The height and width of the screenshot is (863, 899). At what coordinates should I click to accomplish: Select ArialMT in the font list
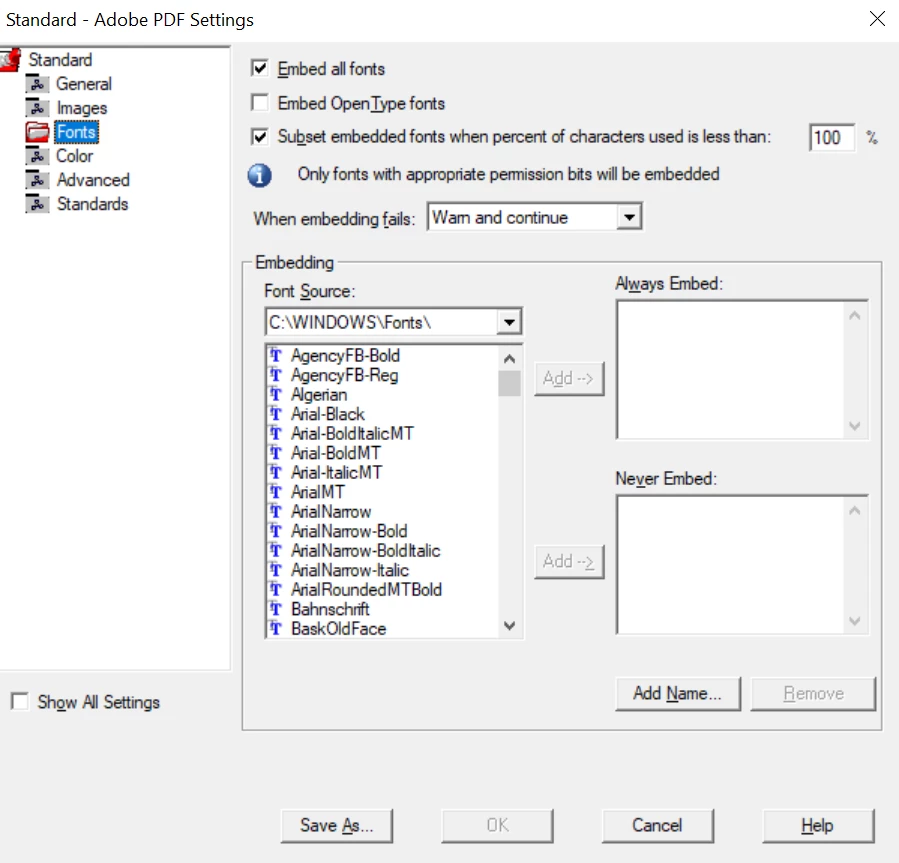pyautogui.click(x=318, y=492)
